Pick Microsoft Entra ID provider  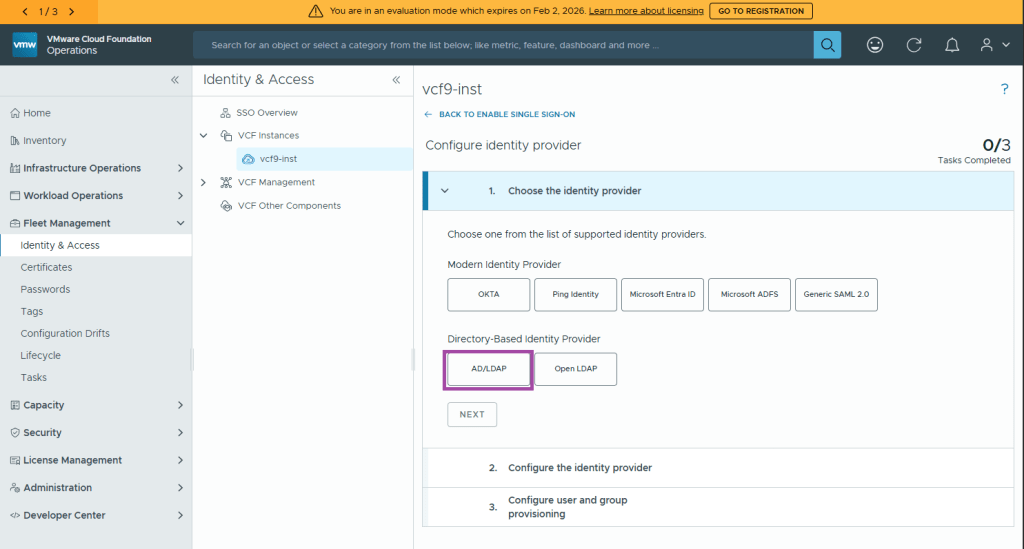click(x=662, y=295)
